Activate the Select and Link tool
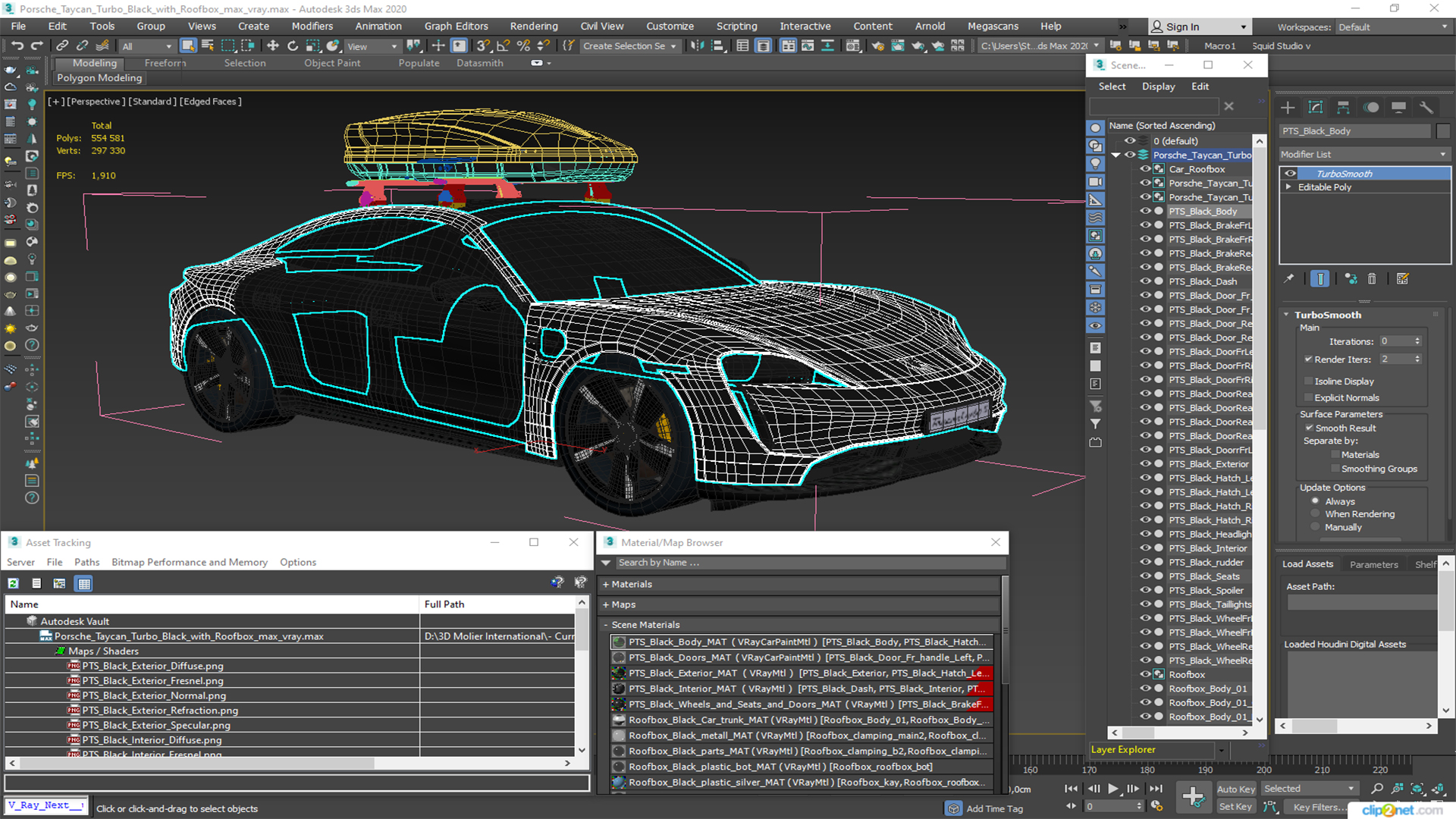The height and width of the screenshot is (819, 1456). pyautogui.click(x=62, y=45)
